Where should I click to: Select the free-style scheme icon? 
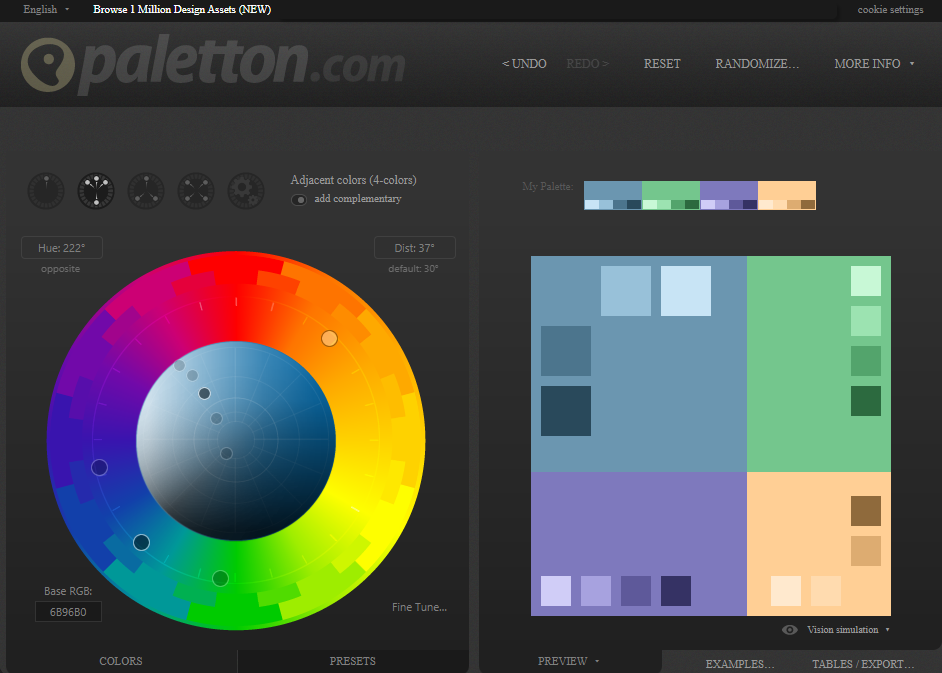pos(246,190)
